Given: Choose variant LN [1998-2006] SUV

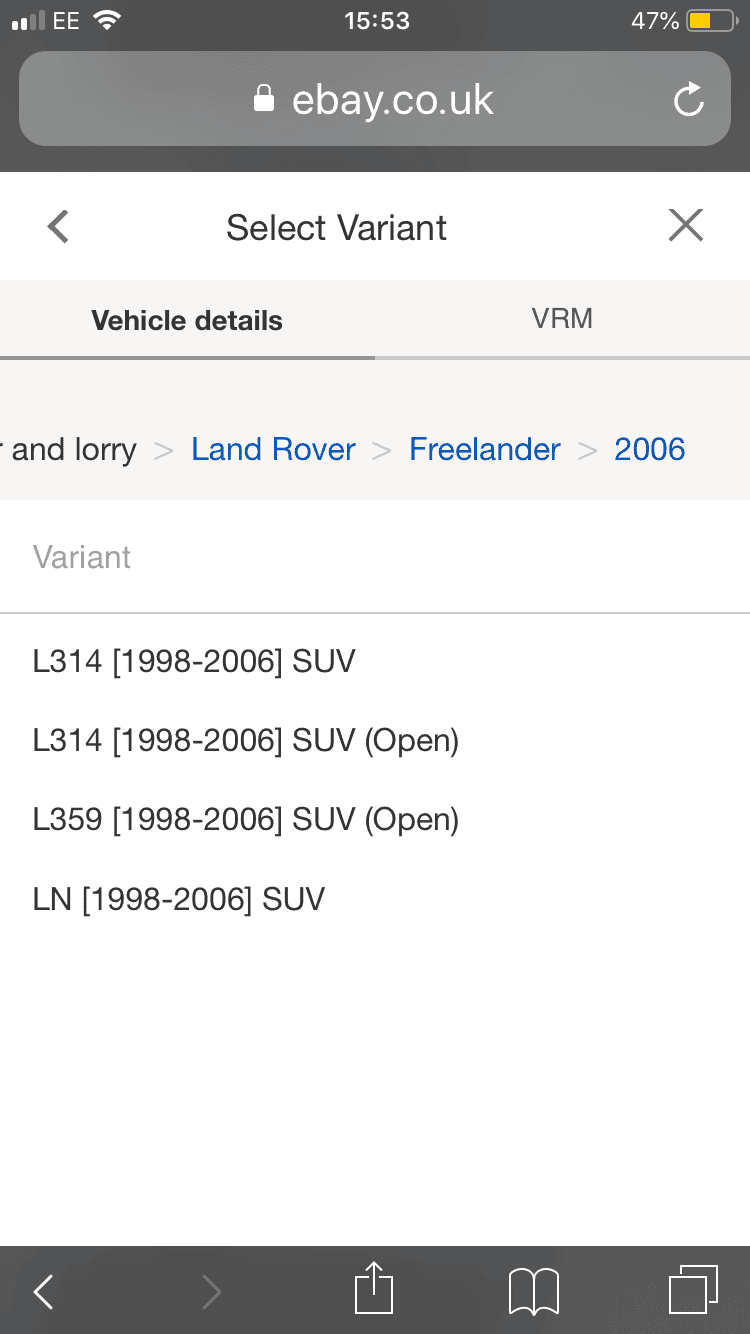Looking at the screenshot, I should coord(375,900).
